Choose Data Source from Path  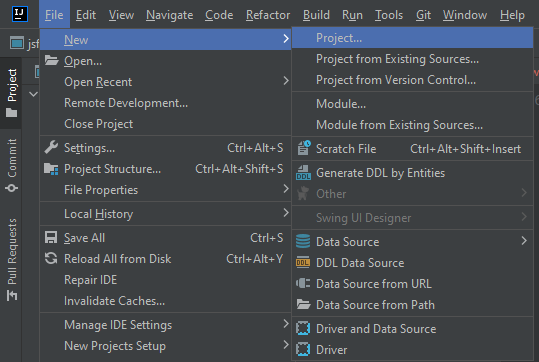click(412, 305)
